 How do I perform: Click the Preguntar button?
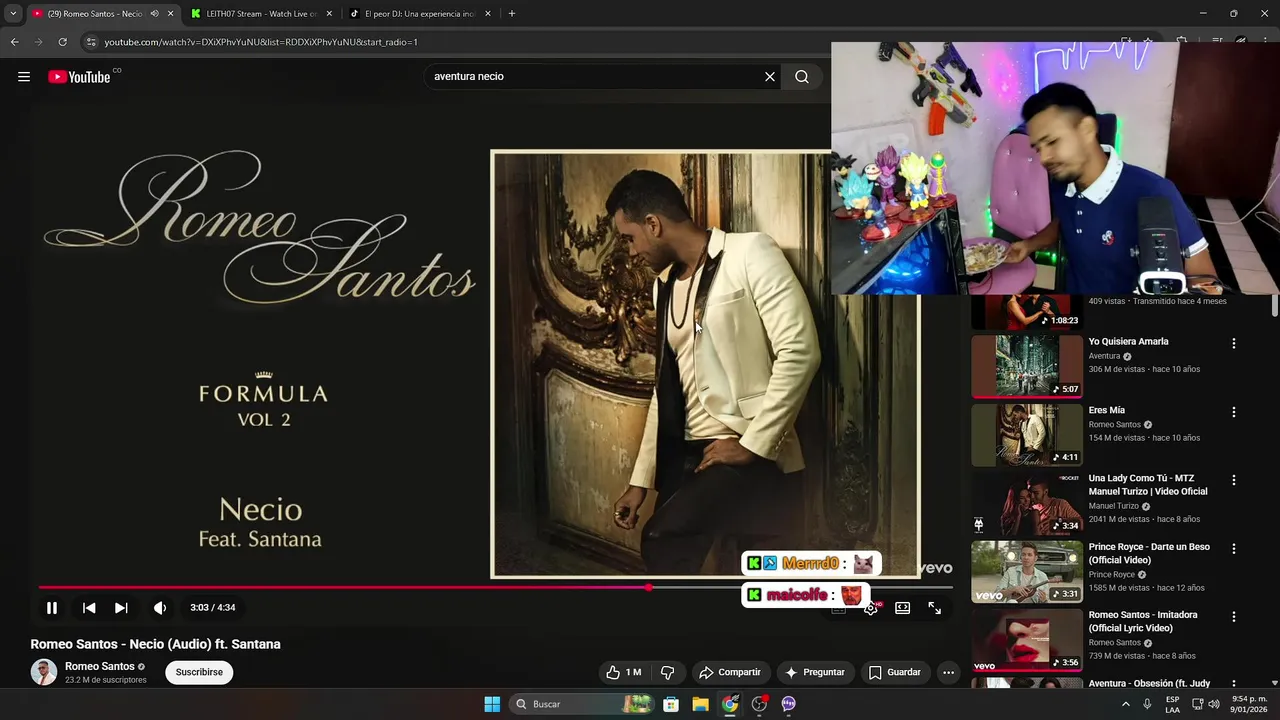pyautogui.click(x=815, y=672)
